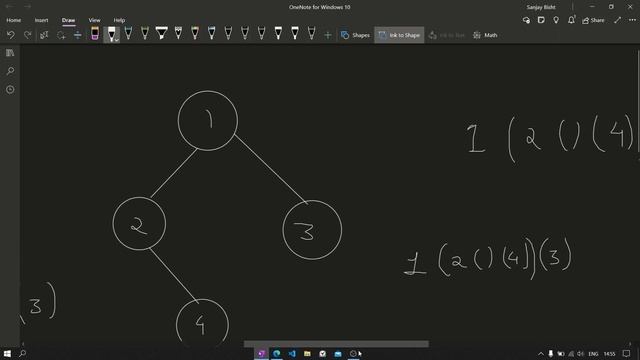Open the Shapes gallery
640x360 pixels.
[x=355, y=35]
